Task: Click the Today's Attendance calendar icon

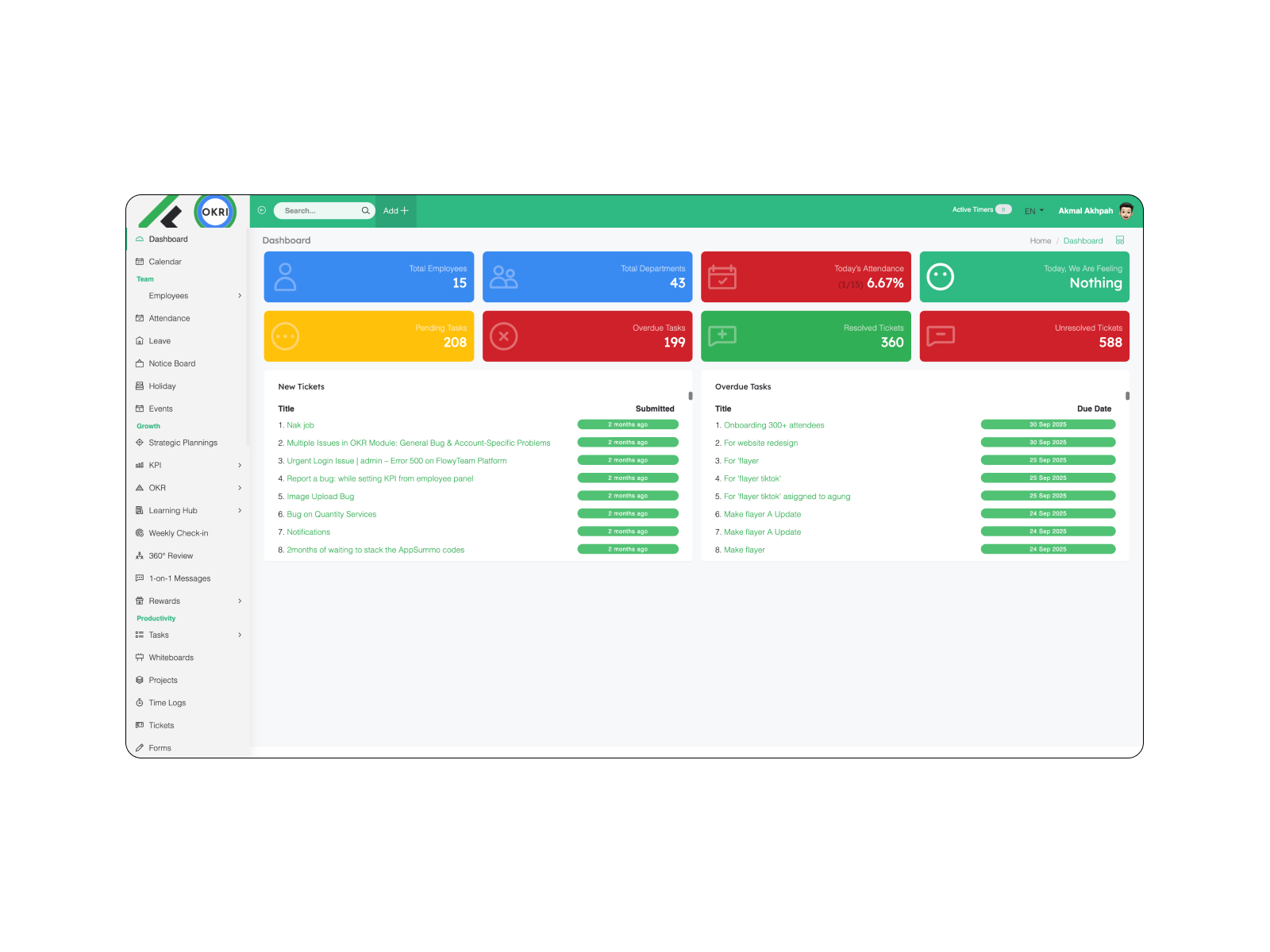Action: point(722,277)
